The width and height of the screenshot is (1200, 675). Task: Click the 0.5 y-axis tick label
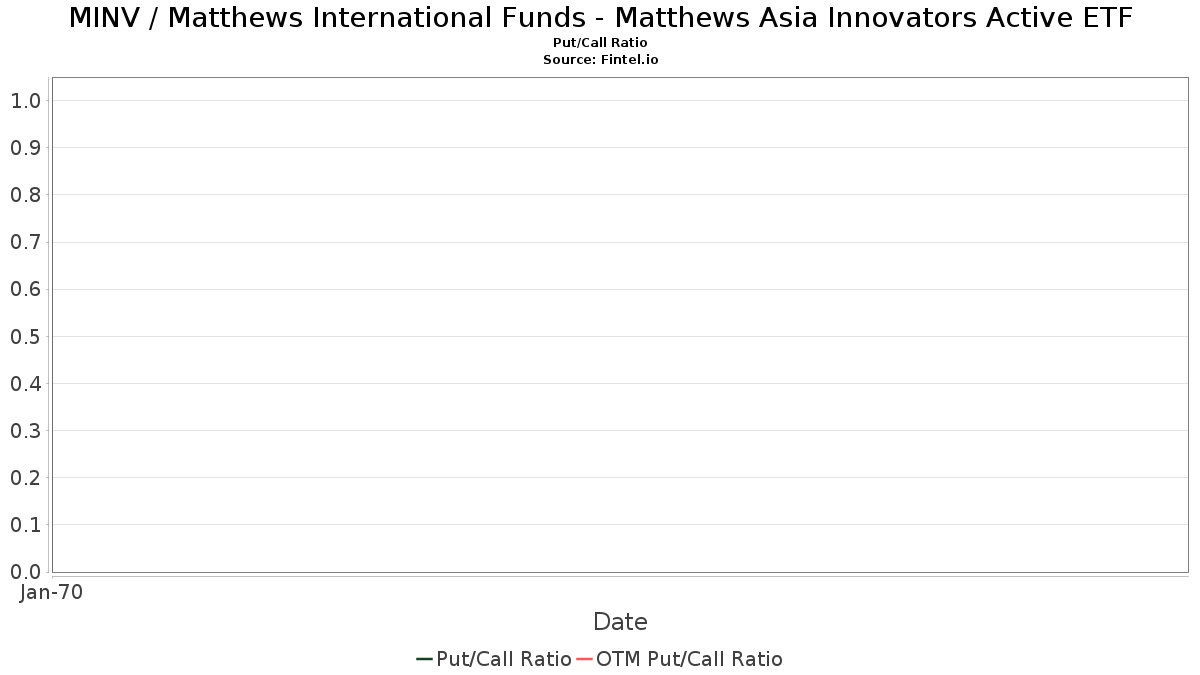coord(26,336)
